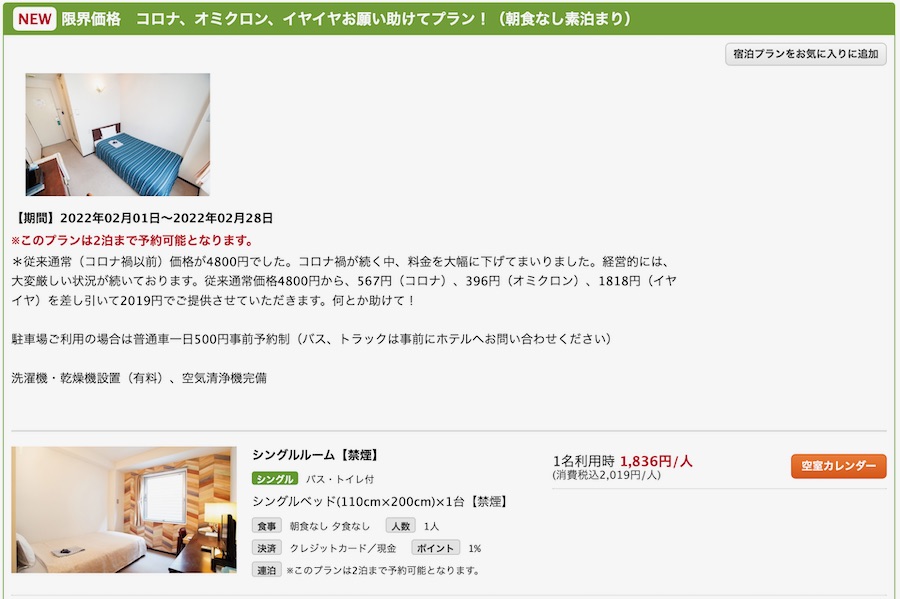Screen dimensions: 900x599
Task: Click the ポイント points label tag
Action: pos(435,548)
